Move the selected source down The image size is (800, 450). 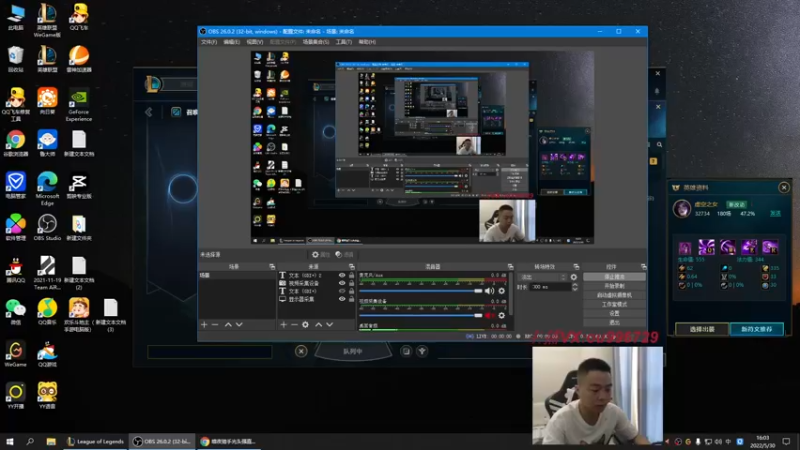coord(330,324)
